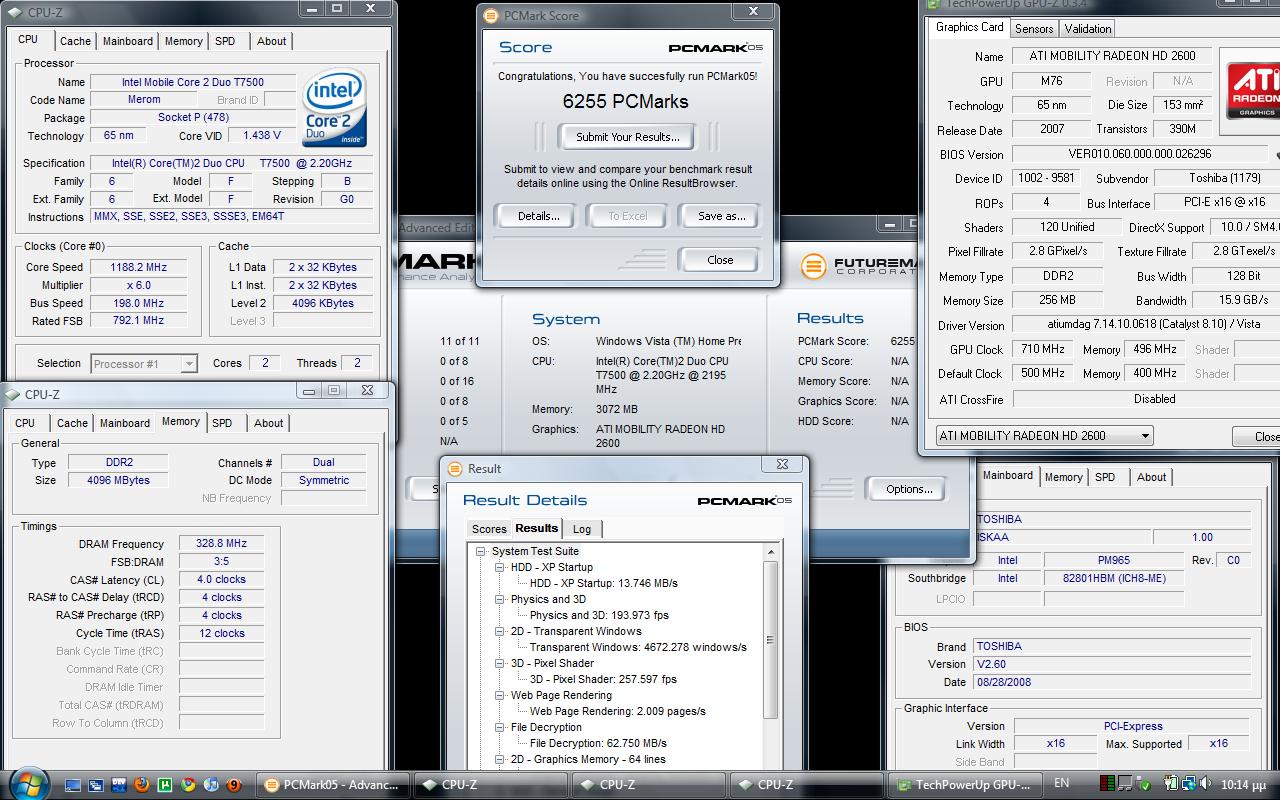
Task: Collapse the System Test Suite tree node
Action: [481, 551]
